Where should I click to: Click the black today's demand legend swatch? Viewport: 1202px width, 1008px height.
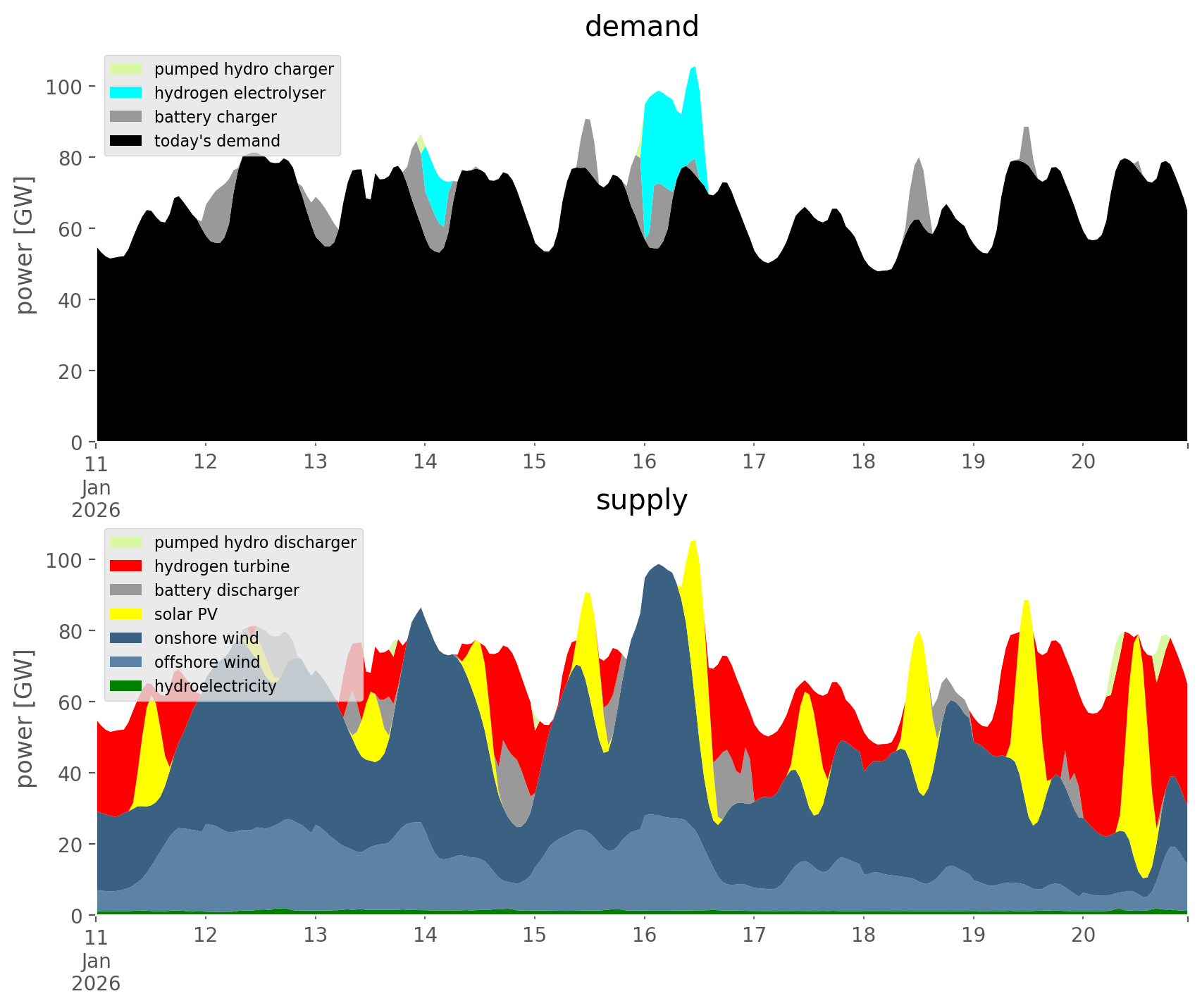pos(126,141)
